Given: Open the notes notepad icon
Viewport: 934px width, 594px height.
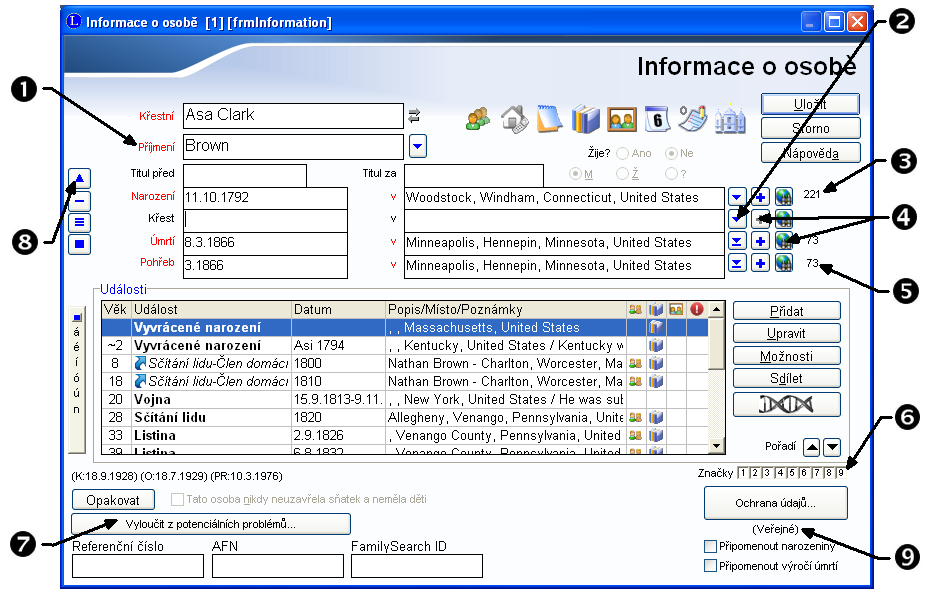Looking at the screenshot, I should 549,118.
